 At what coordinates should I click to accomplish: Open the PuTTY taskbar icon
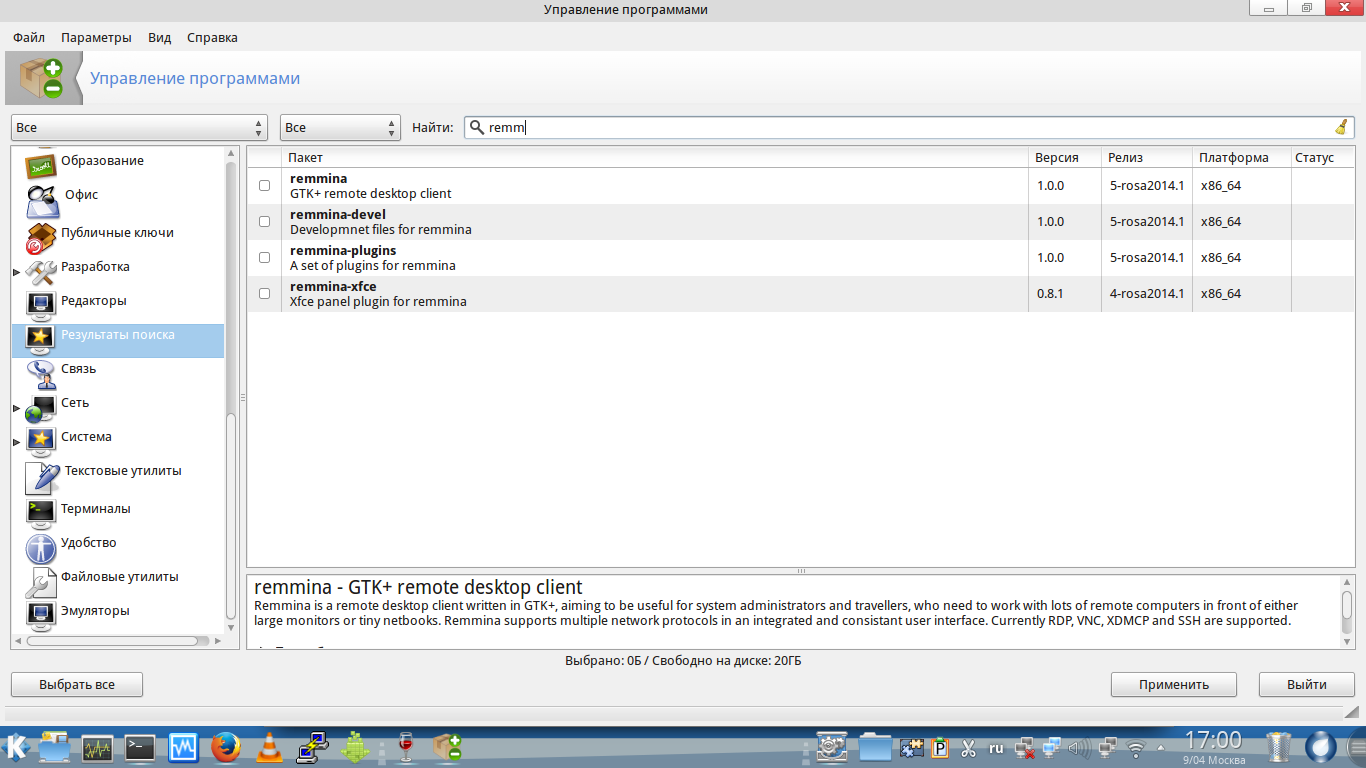tap(314, 747)
